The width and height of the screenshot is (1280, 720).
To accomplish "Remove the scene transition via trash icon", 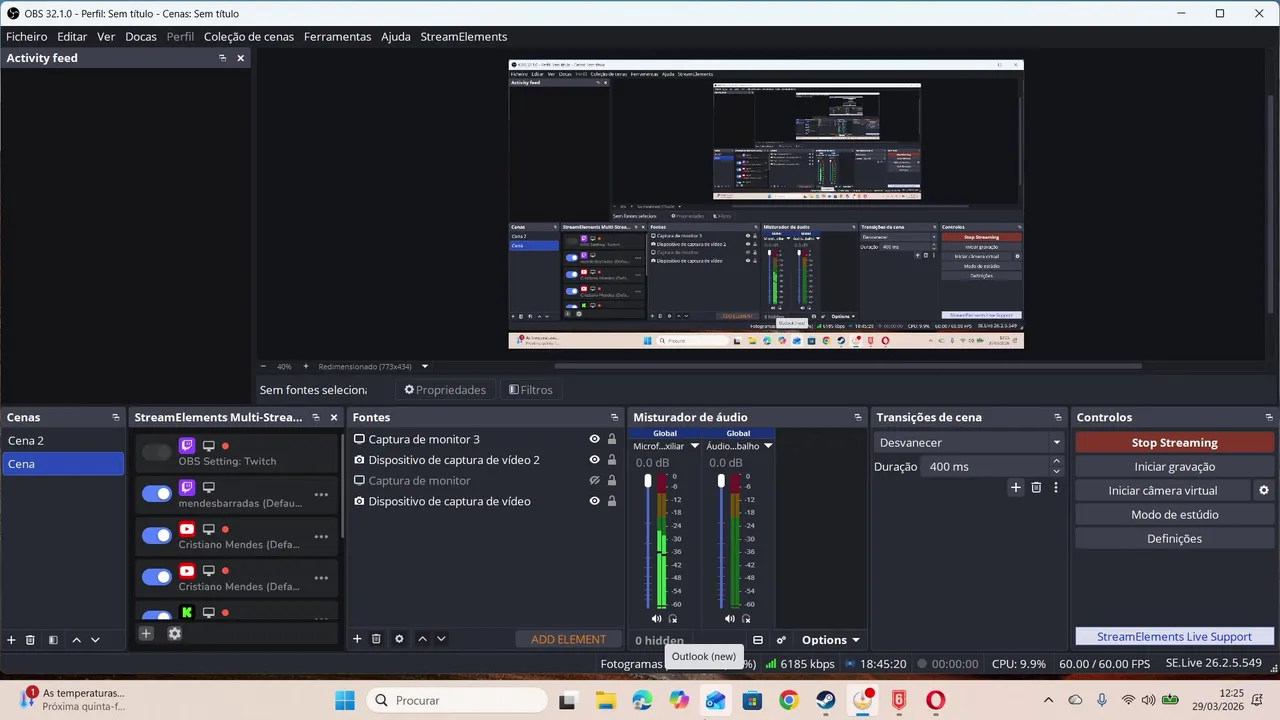I will [x=1036, y=487].
